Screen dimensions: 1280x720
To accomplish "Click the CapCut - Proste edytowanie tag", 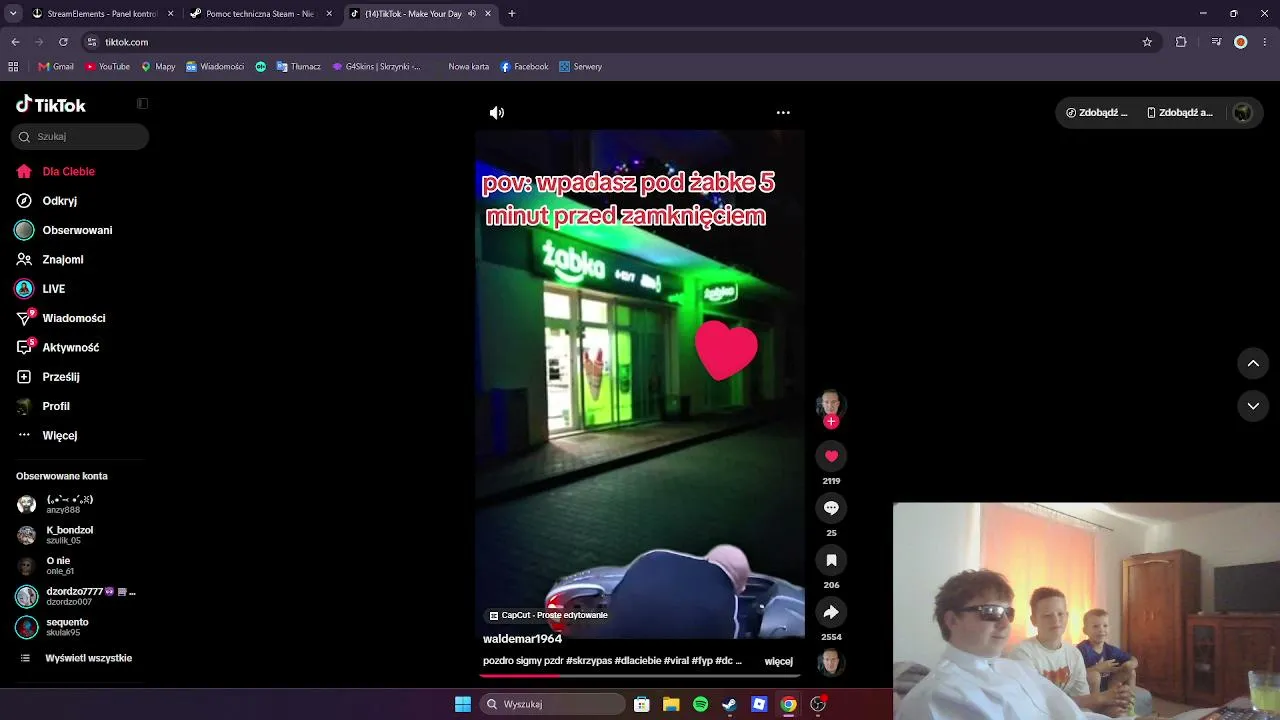I will click(548, 616).
